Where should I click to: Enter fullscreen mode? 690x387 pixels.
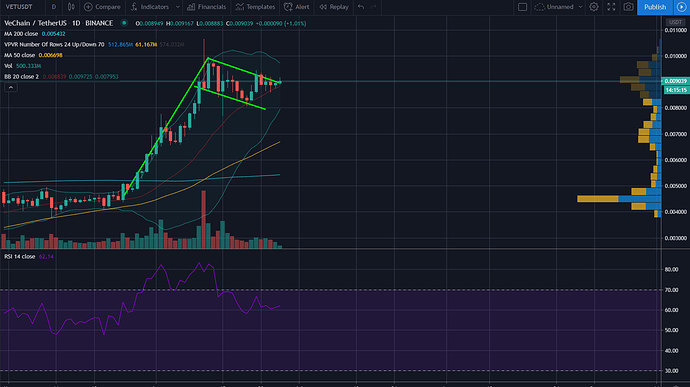[x=611, y=7]
